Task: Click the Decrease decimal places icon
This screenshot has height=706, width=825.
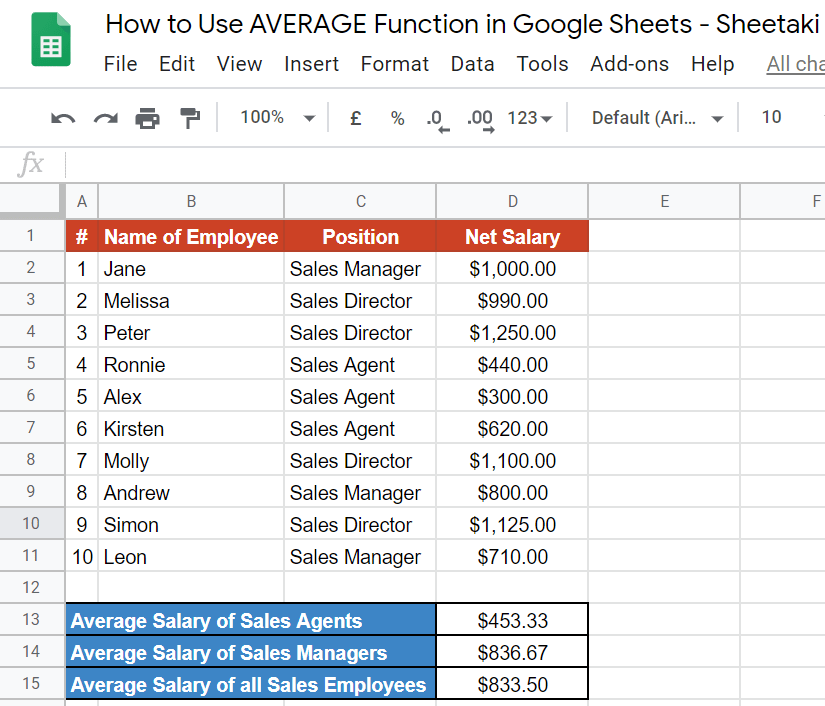Action: pyautogui.click(x=437, y=117)
